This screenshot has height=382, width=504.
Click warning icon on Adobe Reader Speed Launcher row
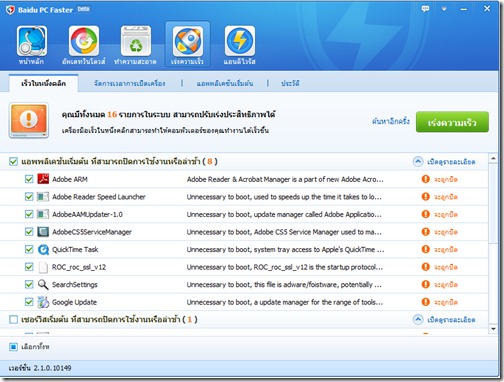(426, 197)
